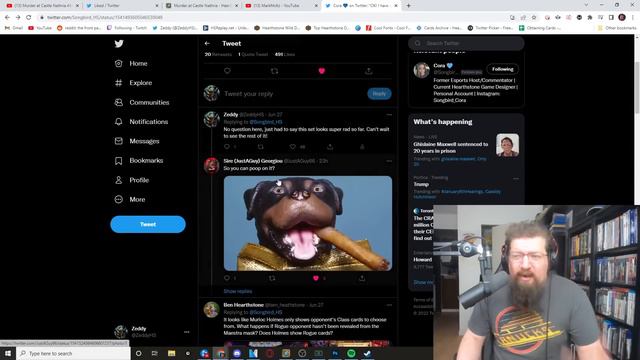Click the reply icon under the dog image
The width and height of the screenshot is (640, 360).
[x=227, y=278]
